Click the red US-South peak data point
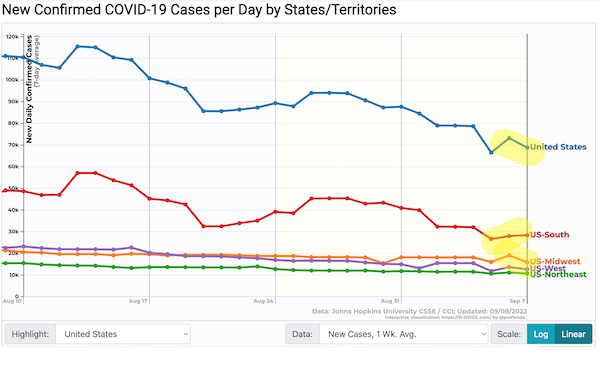 pos(78,173)
